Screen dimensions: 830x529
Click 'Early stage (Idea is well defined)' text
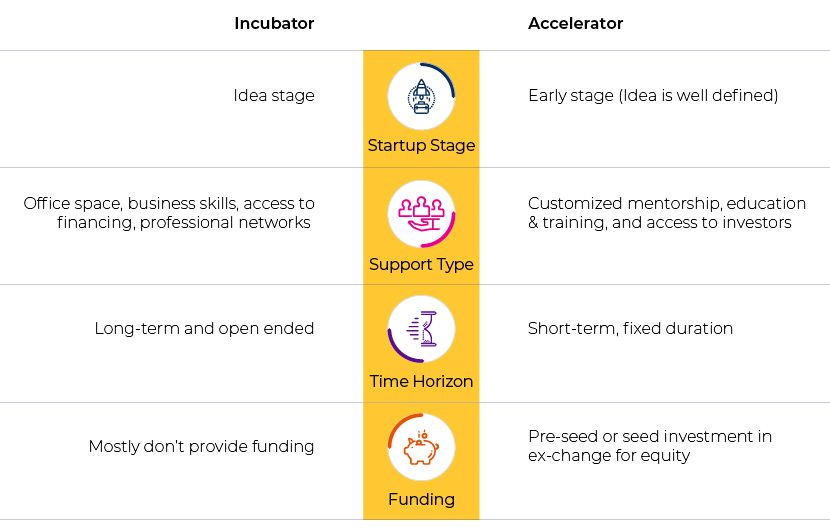pos(653,95)
